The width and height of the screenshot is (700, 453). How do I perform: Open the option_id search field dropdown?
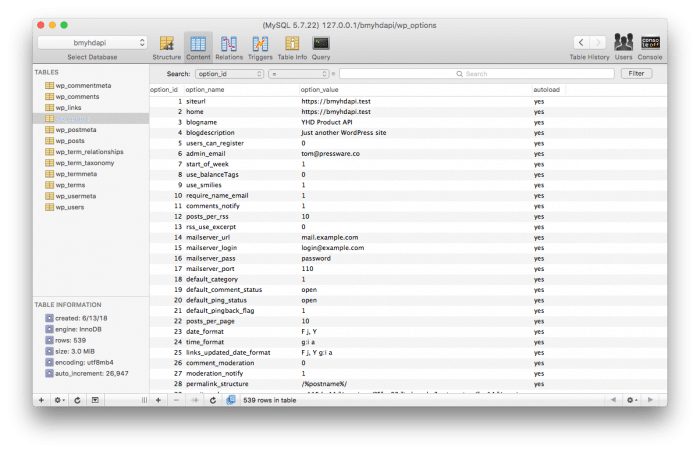coord(229,74)
